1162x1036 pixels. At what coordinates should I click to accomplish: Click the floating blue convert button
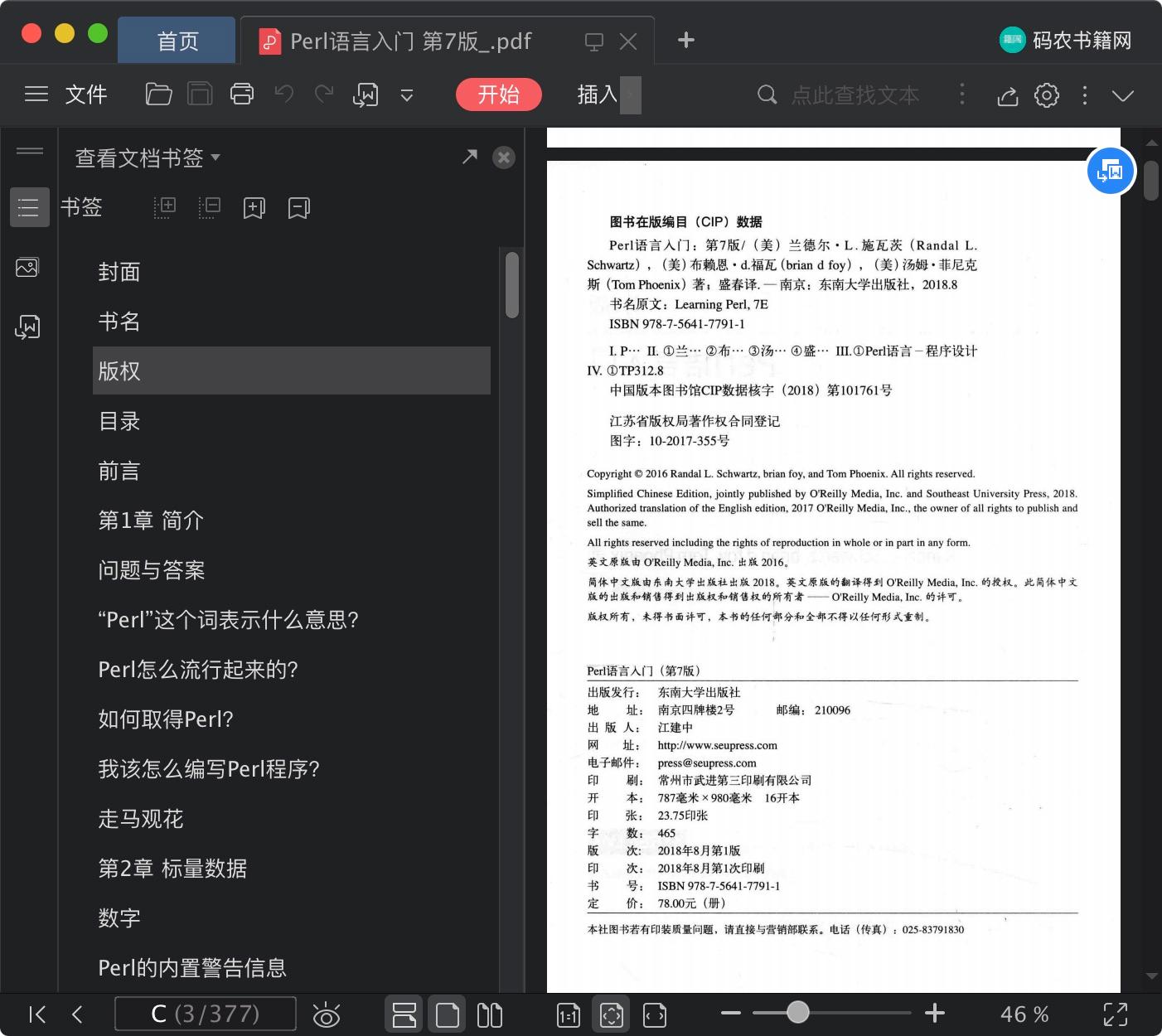point(1111,171)
